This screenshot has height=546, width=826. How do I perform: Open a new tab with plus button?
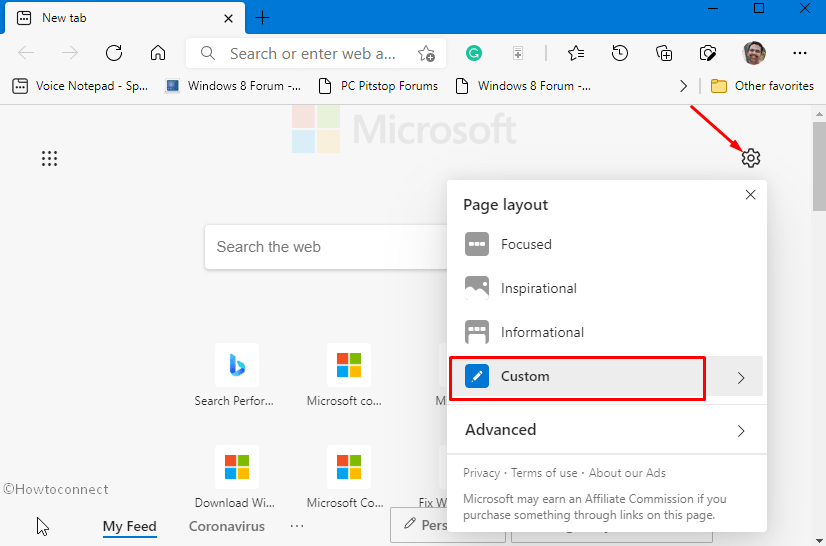click(262, 18)
